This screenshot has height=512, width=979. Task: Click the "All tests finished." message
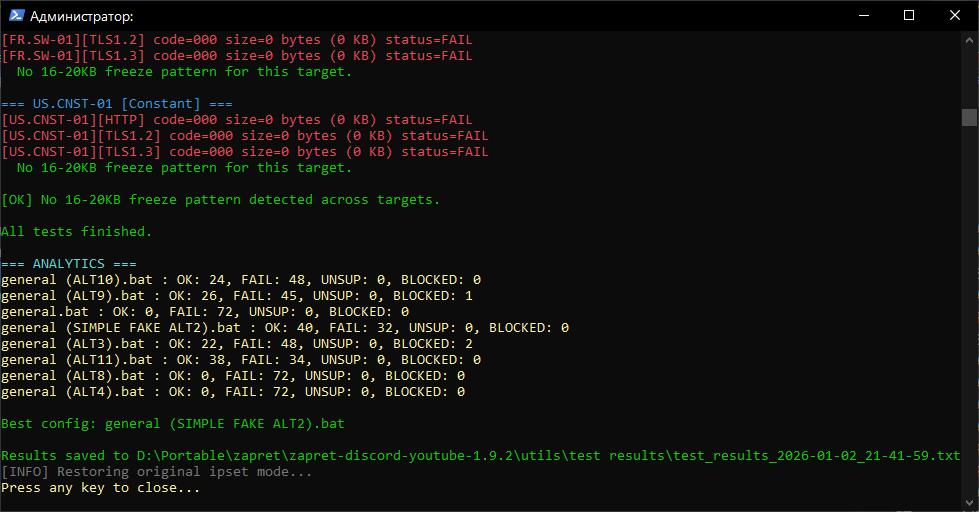77,232
